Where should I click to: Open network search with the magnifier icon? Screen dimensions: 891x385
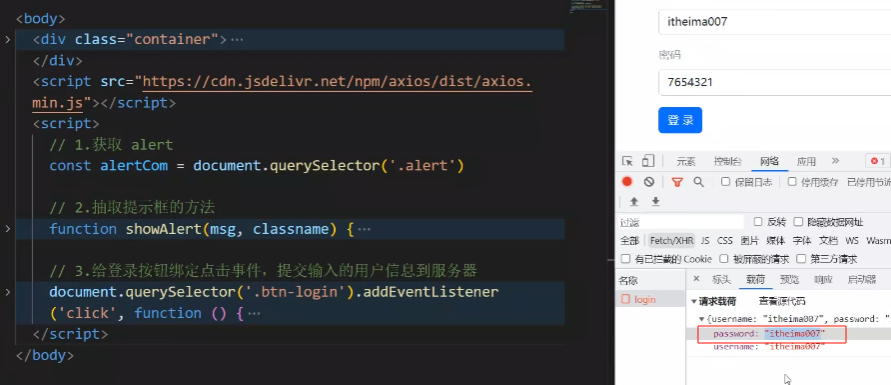[x=698, y=182]
